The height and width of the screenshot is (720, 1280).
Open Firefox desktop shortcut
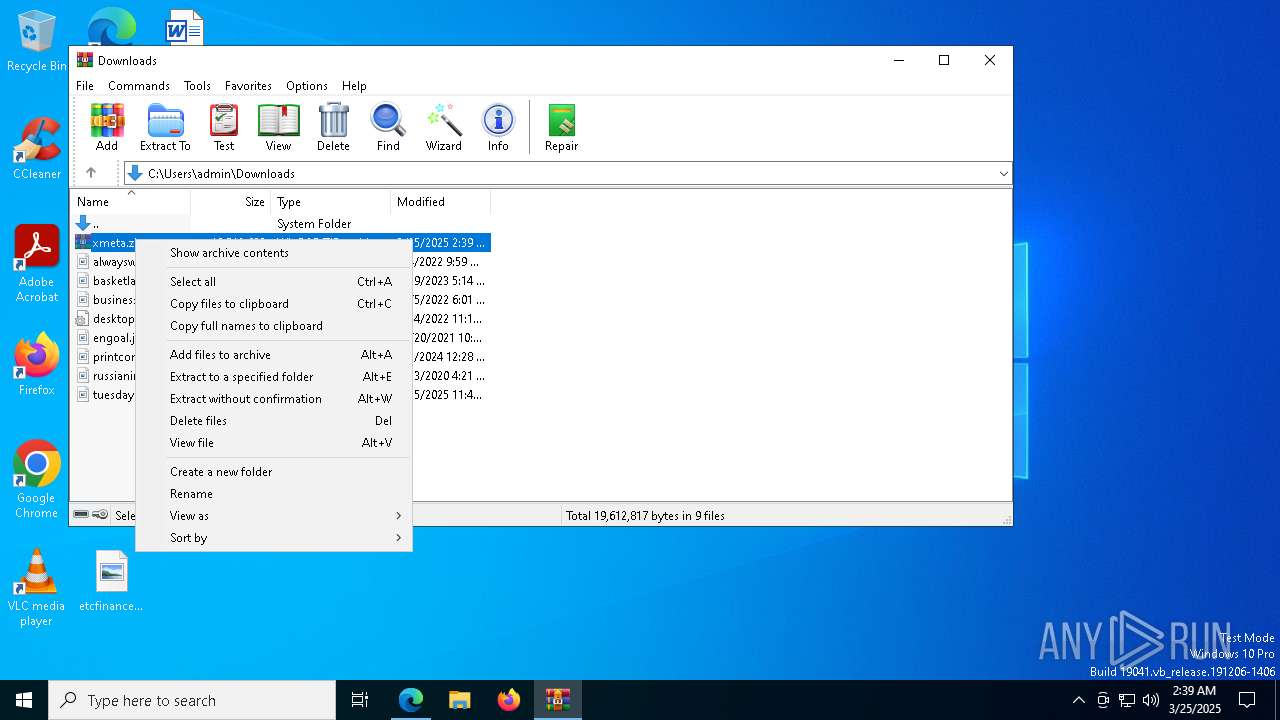point(37,365)
